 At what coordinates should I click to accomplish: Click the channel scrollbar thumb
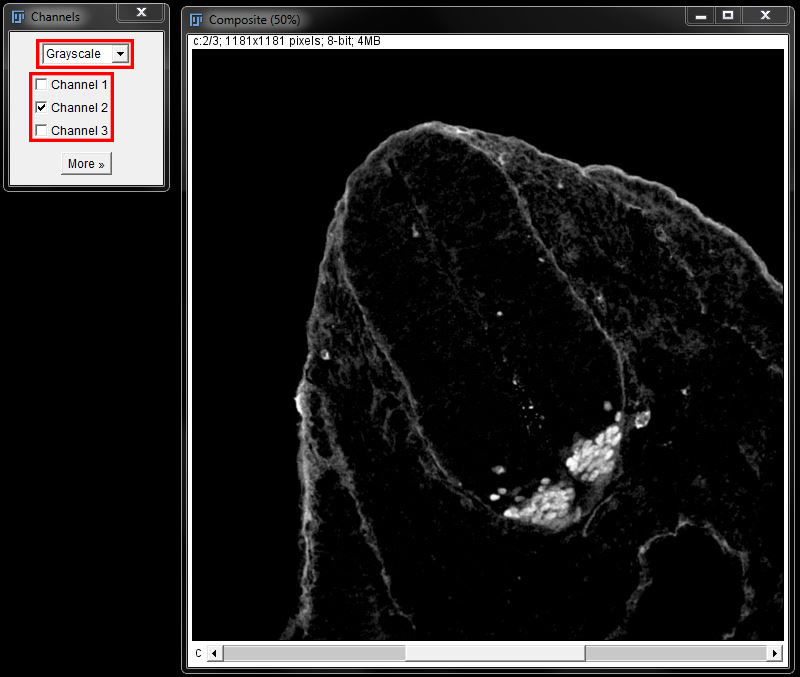(x=494, y=653)
